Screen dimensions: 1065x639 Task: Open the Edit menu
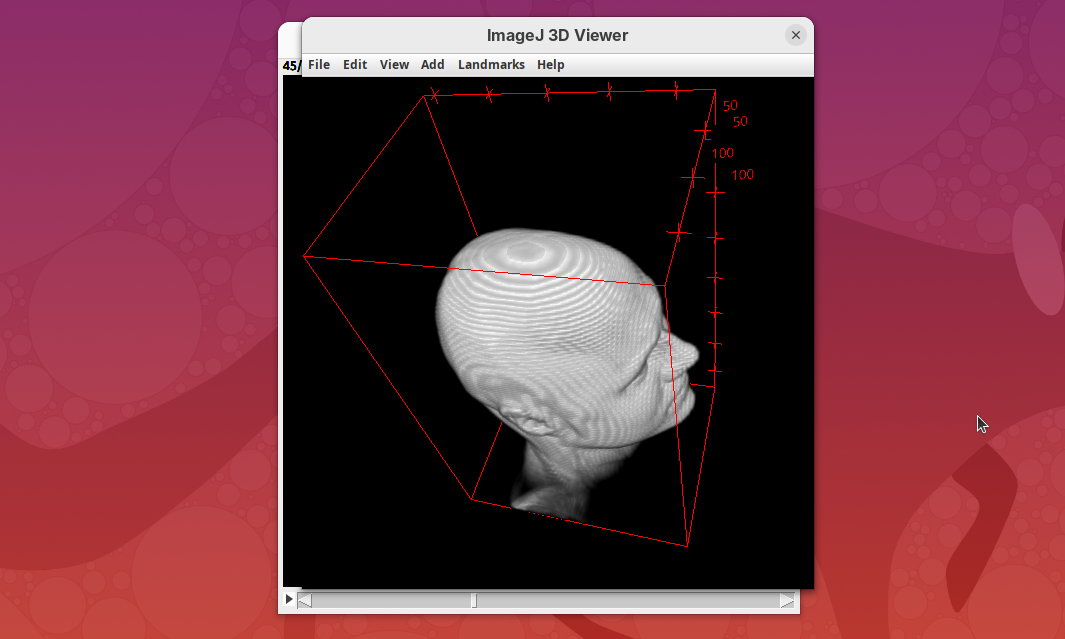pos(355,65)
